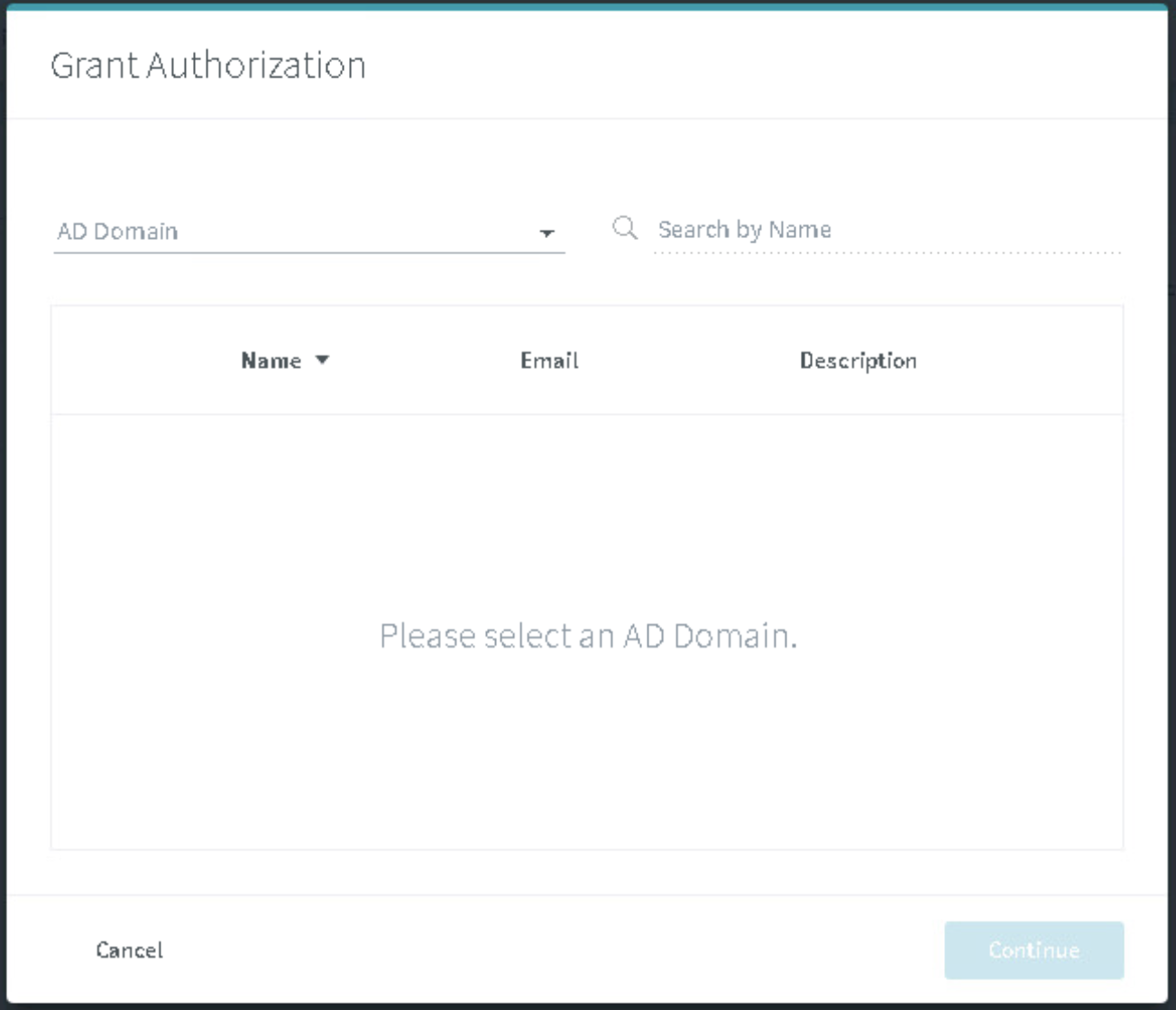Click the Name sort arrow

(322, 361)
